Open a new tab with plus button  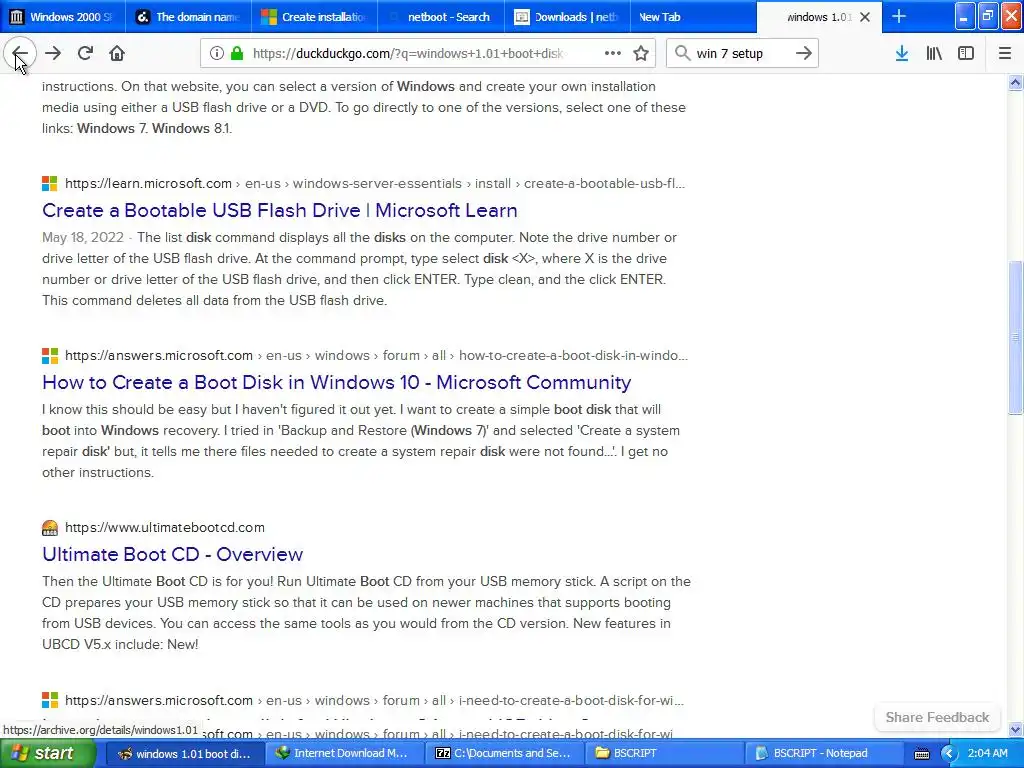tap(899, 17)
